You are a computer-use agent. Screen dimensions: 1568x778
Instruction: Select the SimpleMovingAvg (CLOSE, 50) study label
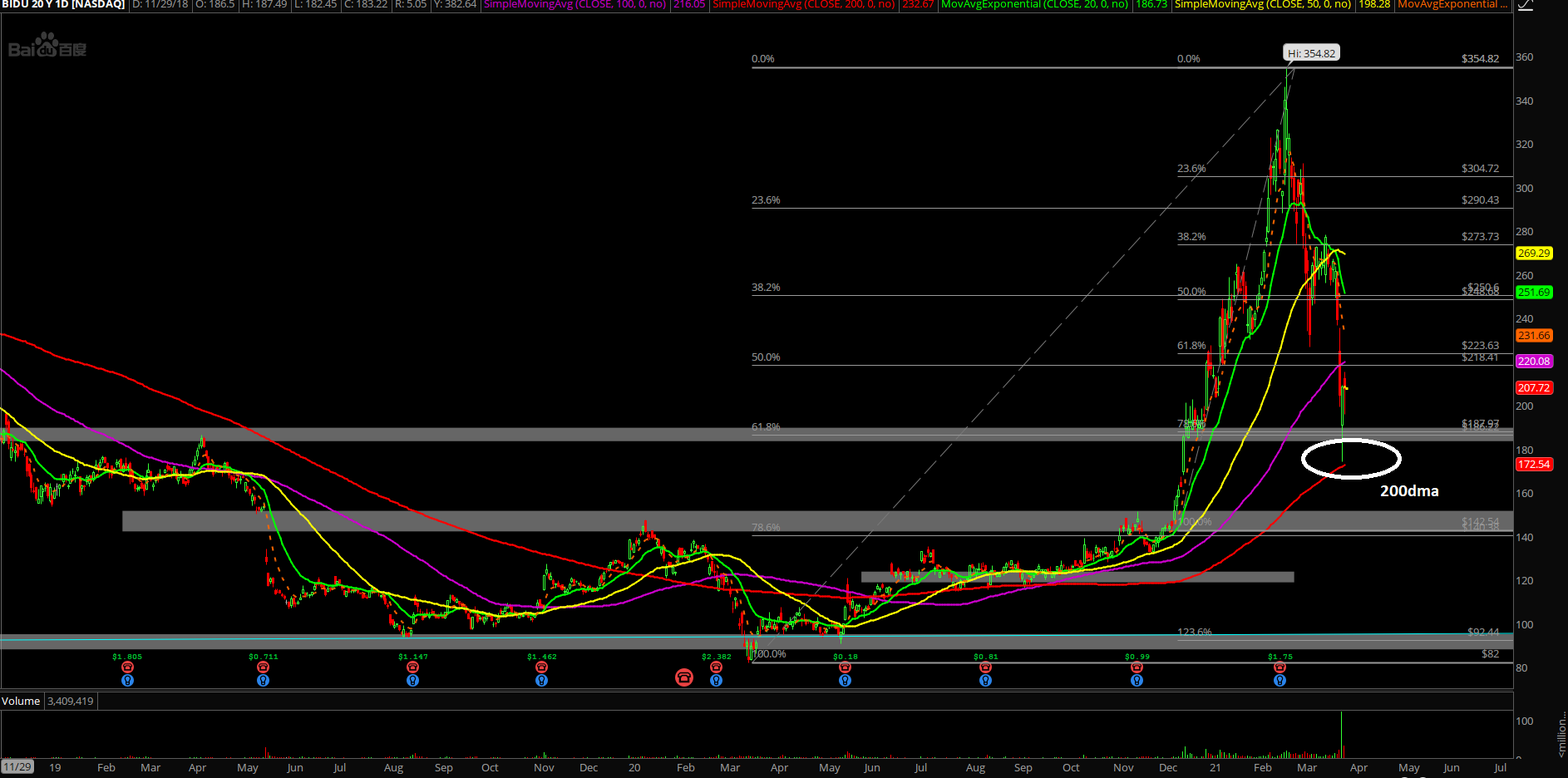[1262, 4]
